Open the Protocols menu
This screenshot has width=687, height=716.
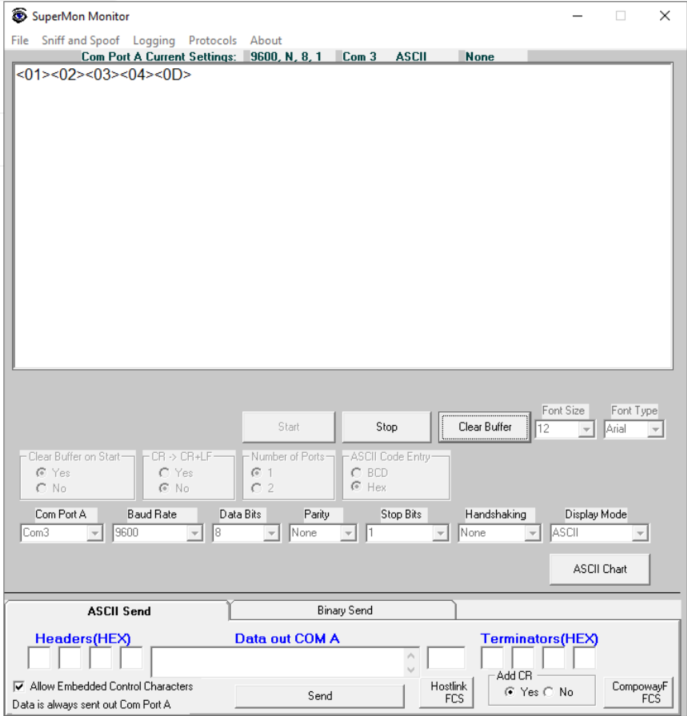(212, 40)
